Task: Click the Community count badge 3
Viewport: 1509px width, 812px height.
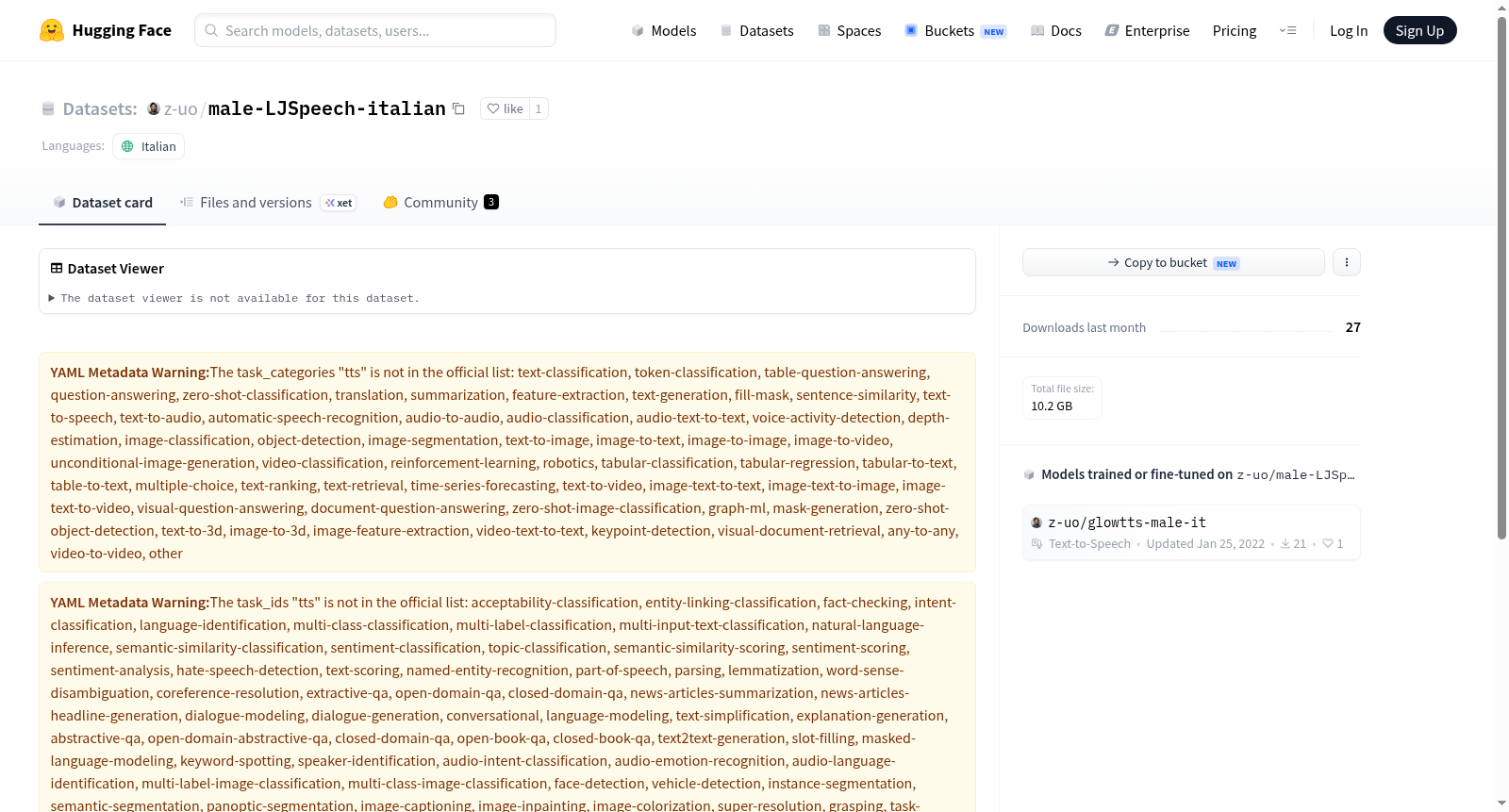Action: pyautogui.click(x=491, y=202)
